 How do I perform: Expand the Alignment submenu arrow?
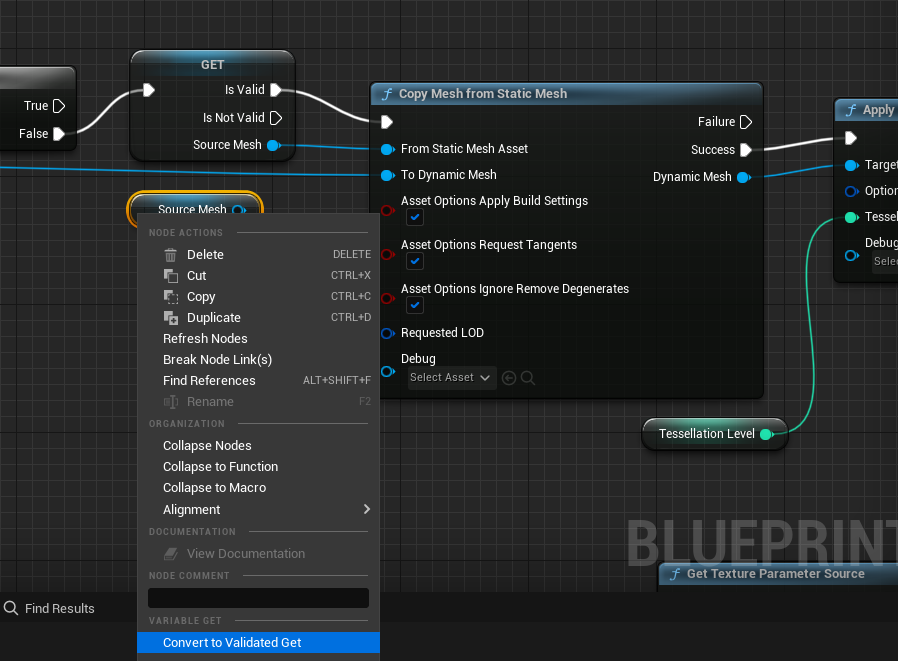pyautogui.click(x=367, y=509)
